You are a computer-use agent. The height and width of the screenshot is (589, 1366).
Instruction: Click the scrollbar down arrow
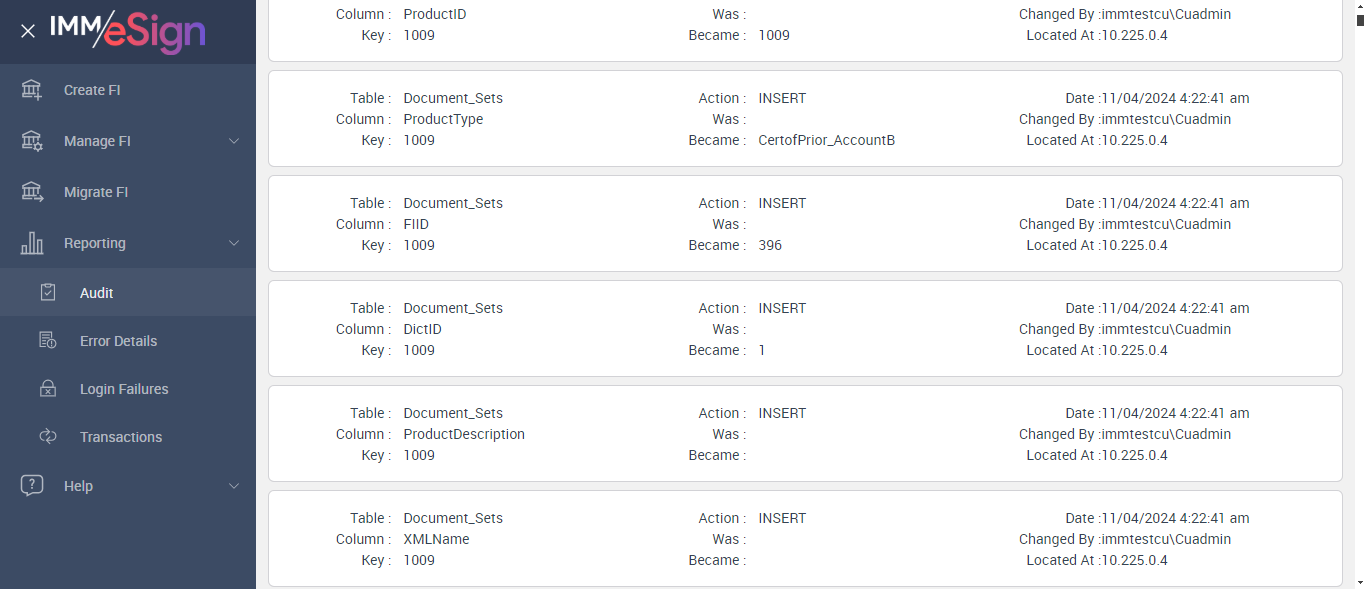(1357, 582)
